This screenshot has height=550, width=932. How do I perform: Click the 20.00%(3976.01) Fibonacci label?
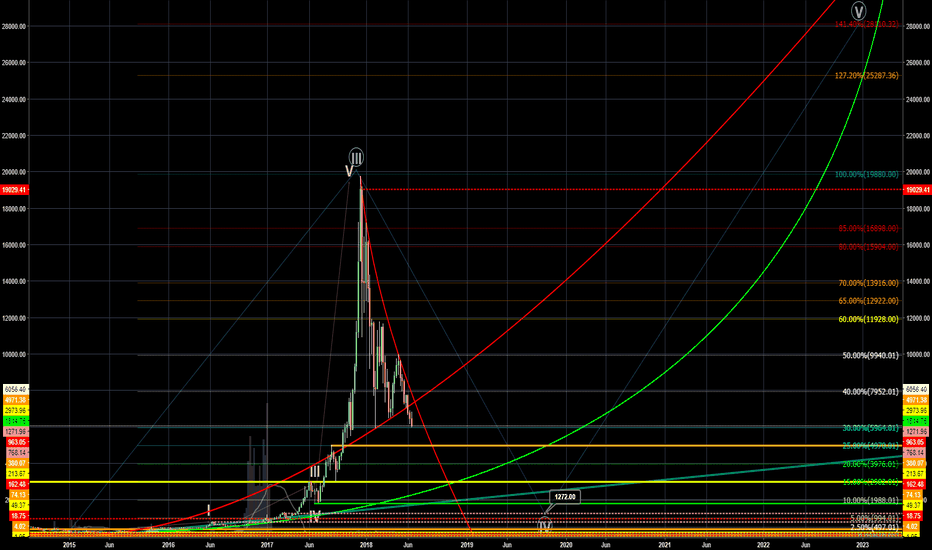pos(870,464)
